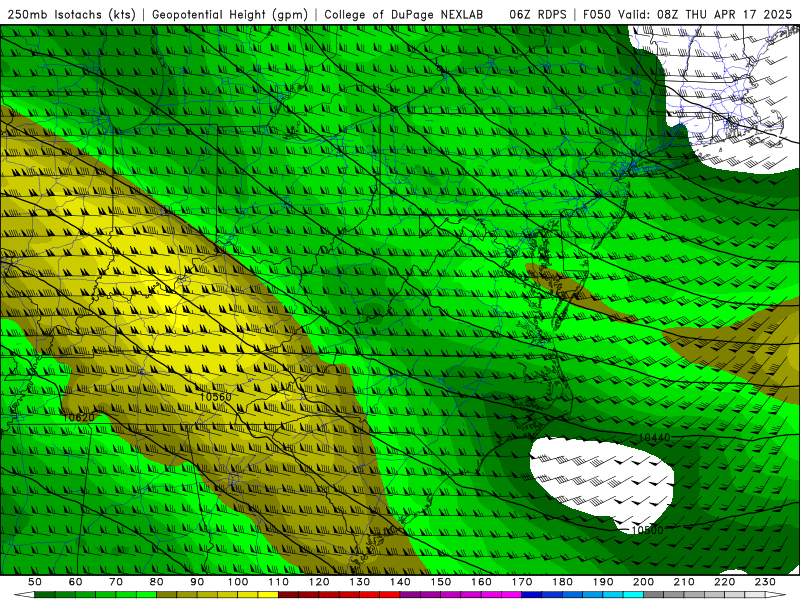Click the "130" value on the color scale
800x600 pixels.
360,582
